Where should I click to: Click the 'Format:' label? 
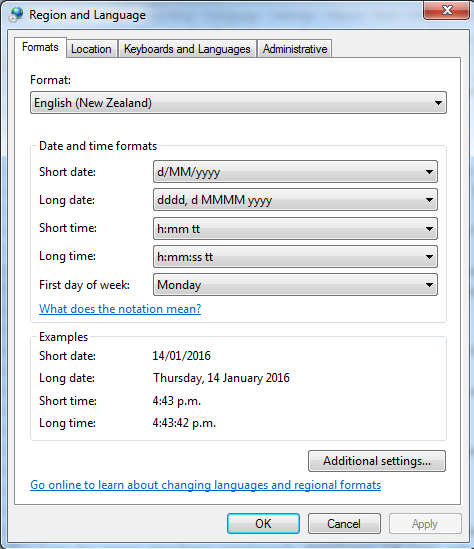50,80
